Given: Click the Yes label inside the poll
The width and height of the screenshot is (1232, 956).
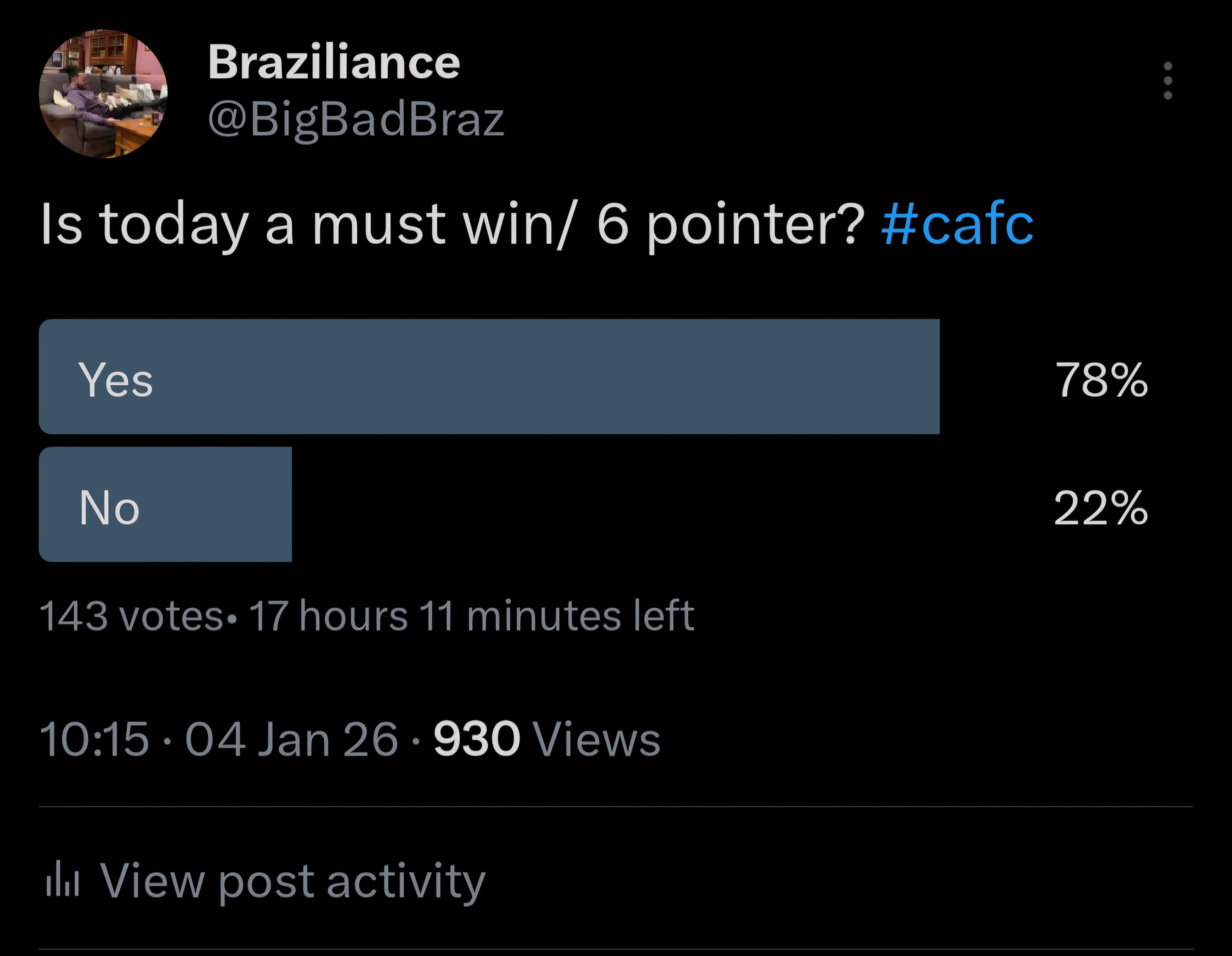Looking at the screenshot, I should [x=116, y=380].
